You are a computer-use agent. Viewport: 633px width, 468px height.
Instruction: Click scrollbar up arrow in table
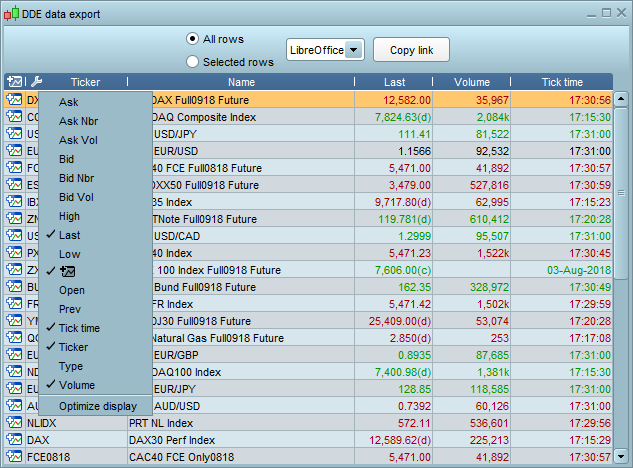coord(620,99)
